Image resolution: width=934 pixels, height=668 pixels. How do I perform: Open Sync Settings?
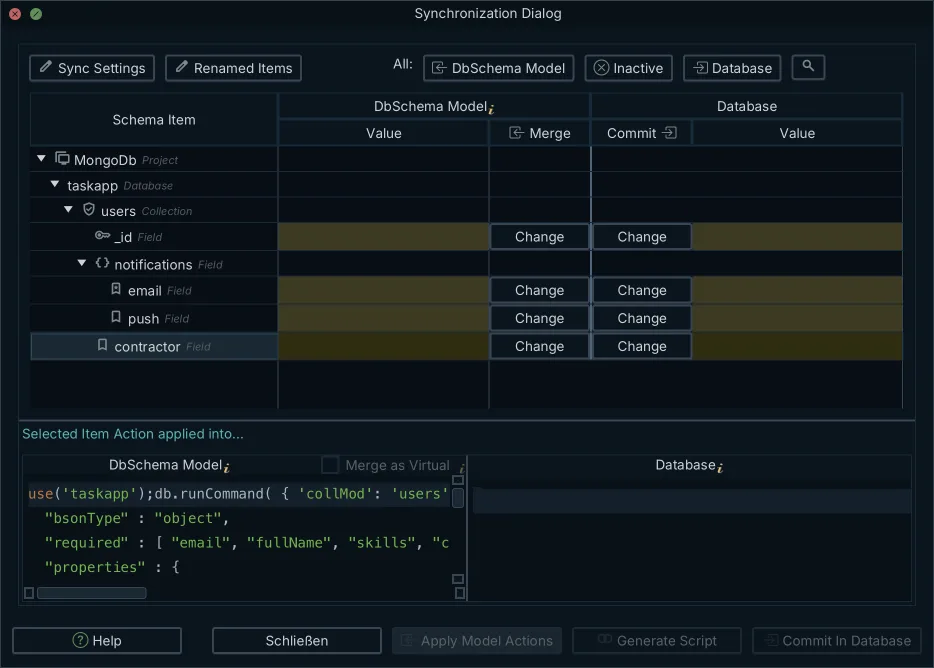click(92, 68)
